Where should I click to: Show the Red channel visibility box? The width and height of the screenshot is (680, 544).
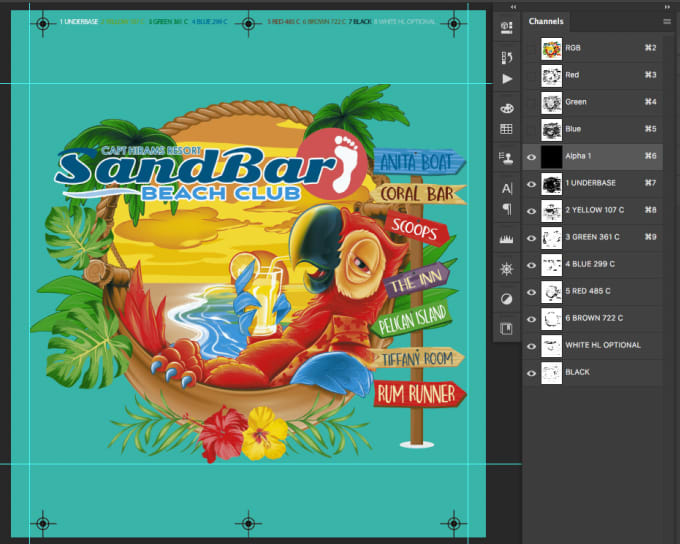point(531,75)
